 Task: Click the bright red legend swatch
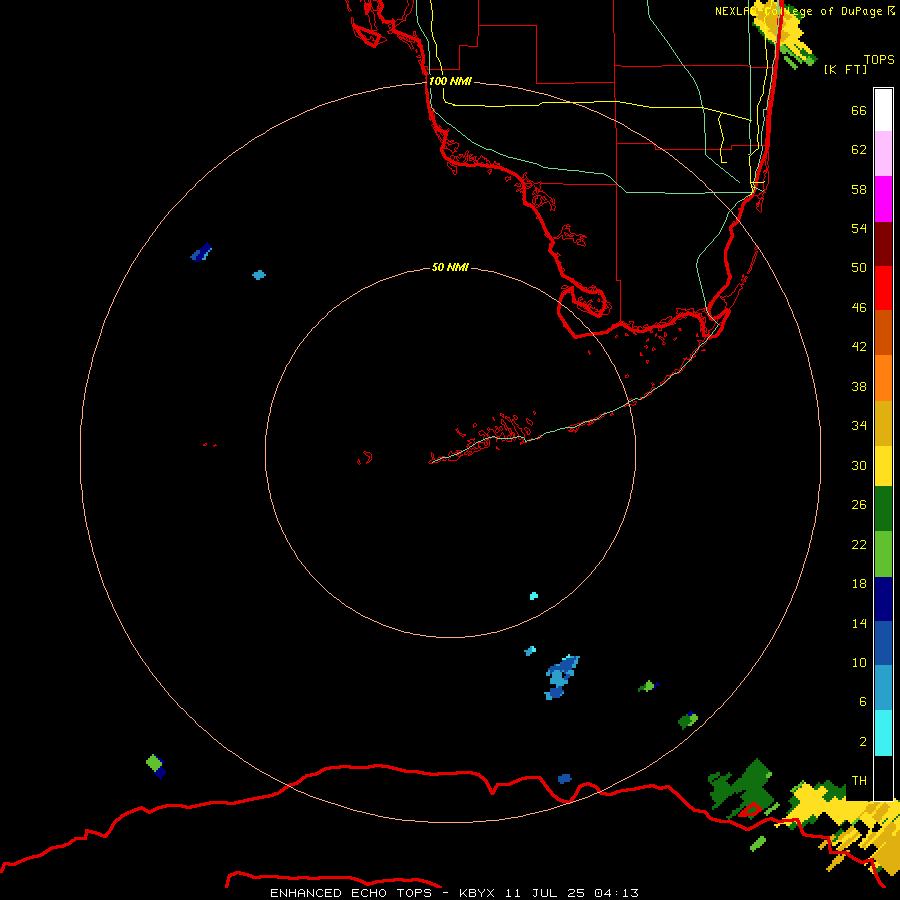pos(883,288)
